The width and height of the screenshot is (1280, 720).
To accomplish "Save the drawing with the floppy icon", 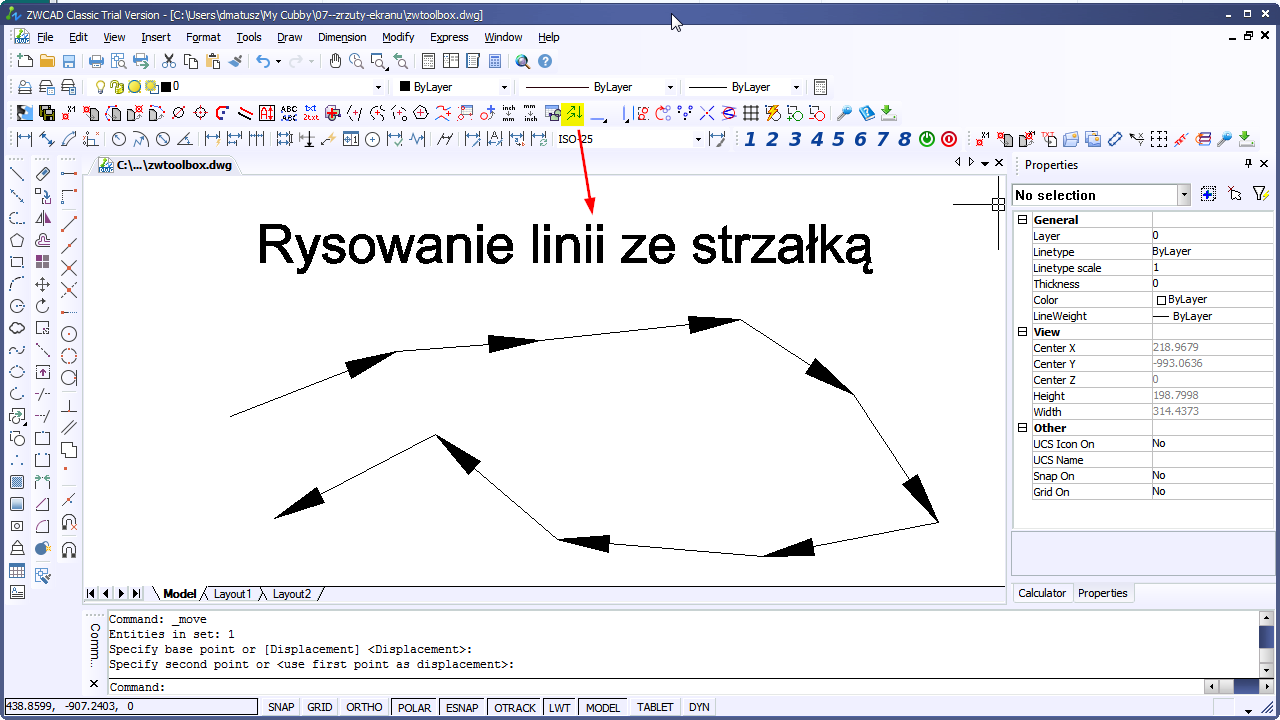I will tap(69, 61).
